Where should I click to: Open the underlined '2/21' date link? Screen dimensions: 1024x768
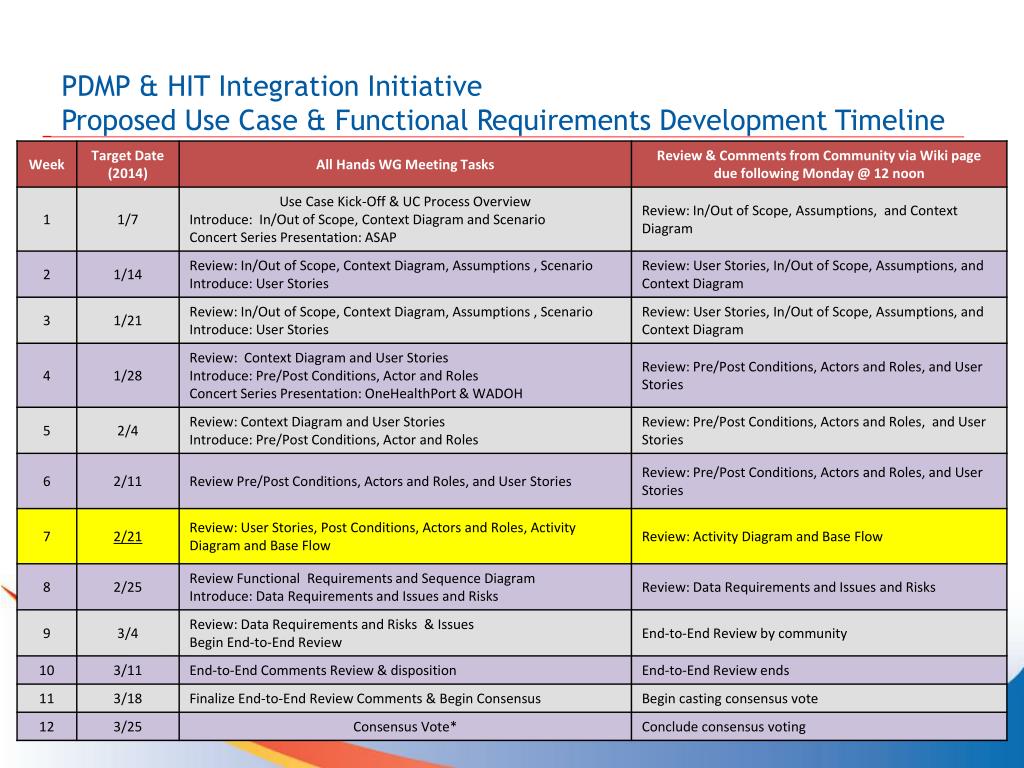tap(127, 537)
